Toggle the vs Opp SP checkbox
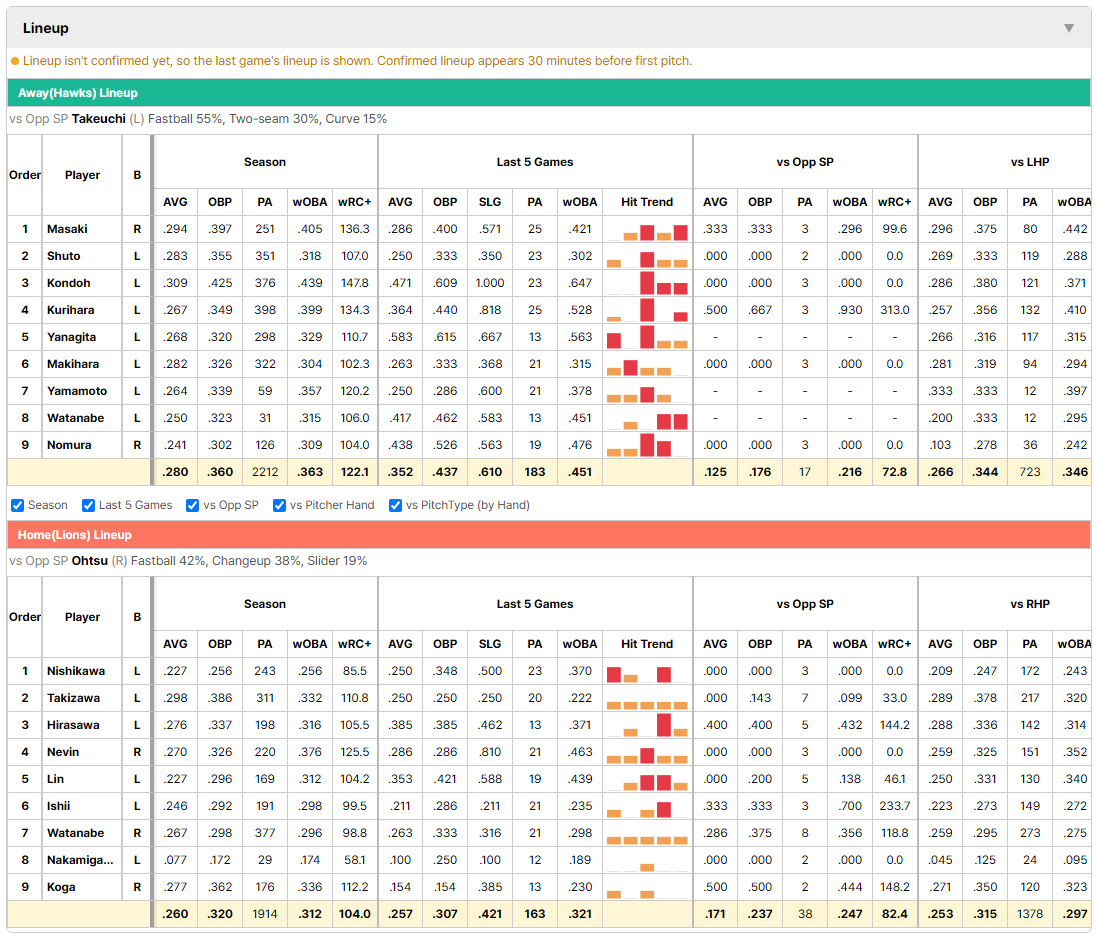The height and width of the screenshot is (939, 1098). 193,506
